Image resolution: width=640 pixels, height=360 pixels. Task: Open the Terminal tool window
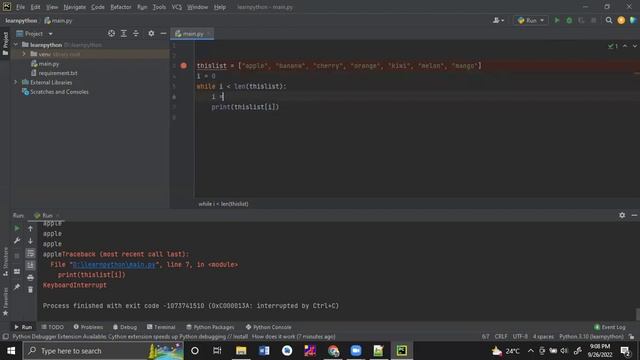tap(161, 327)
